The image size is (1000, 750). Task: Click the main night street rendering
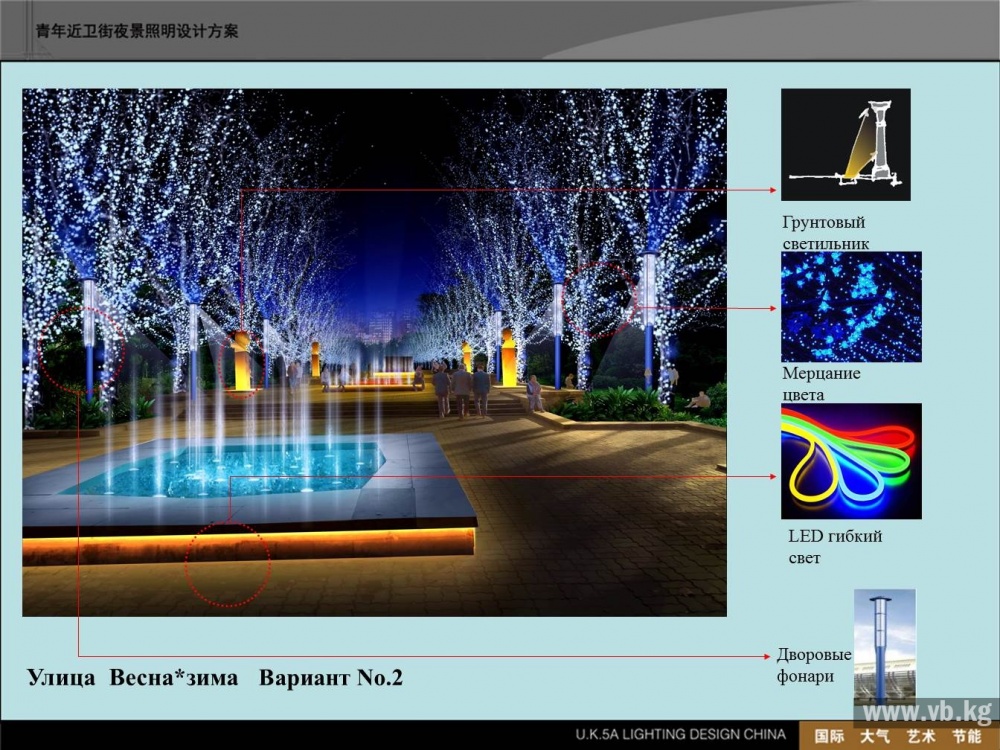pyautogui.click(x=374, y=353)
